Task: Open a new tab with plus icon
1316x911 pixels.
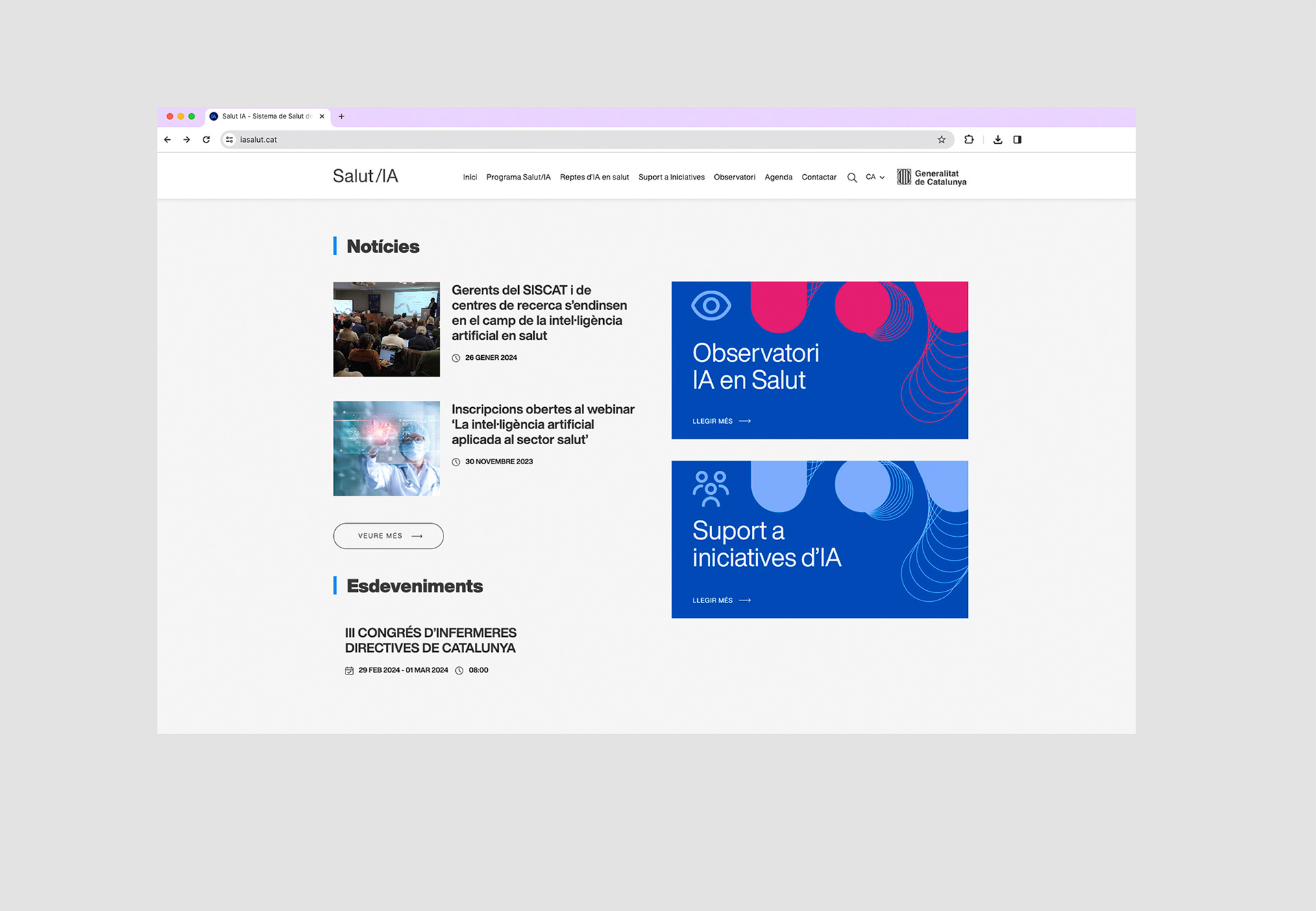Action: point(341,117)
